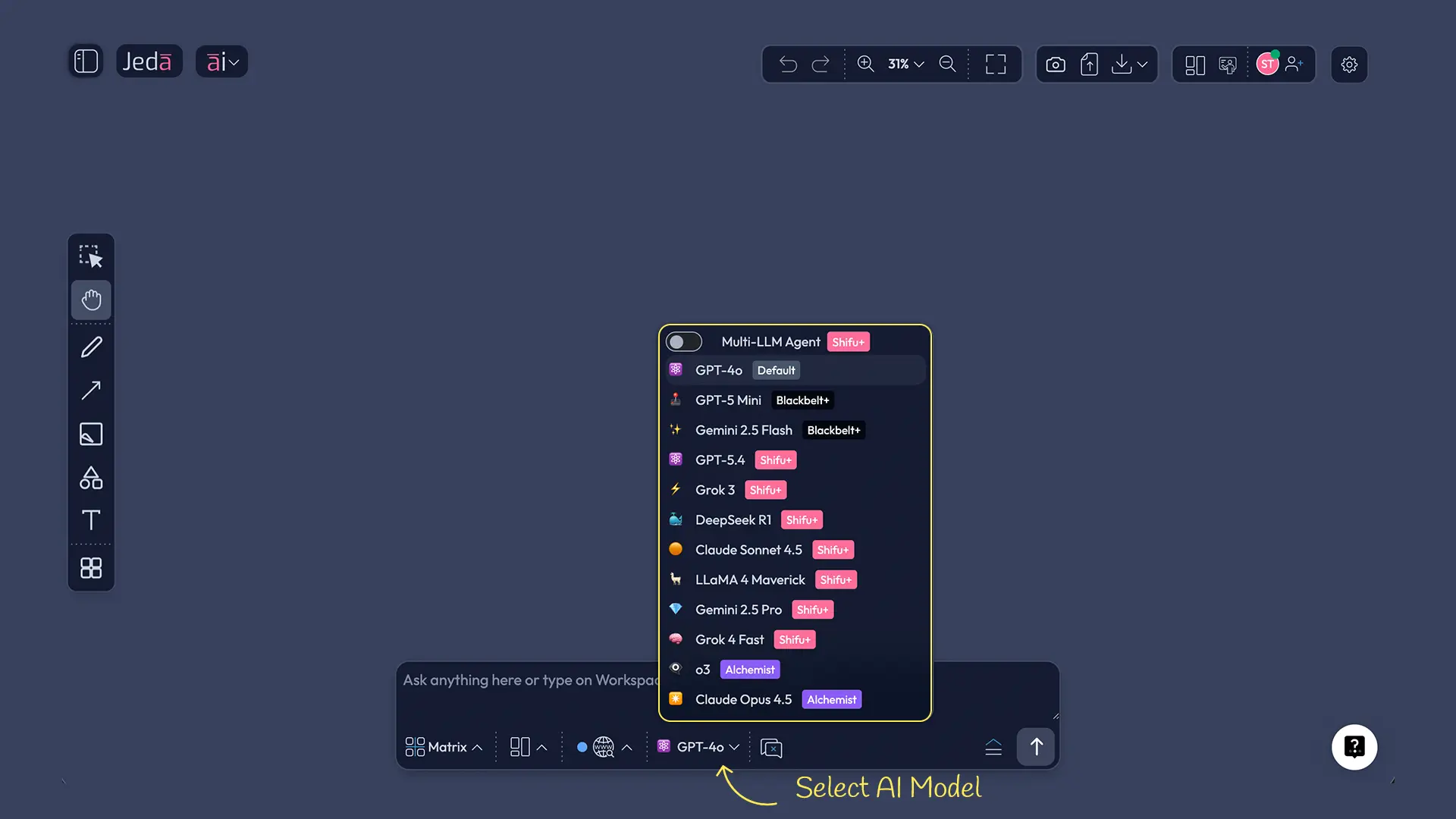Select the Image insert tool
The height and width of the screenshot is (819, 1456).
click(x=90, y=434)
